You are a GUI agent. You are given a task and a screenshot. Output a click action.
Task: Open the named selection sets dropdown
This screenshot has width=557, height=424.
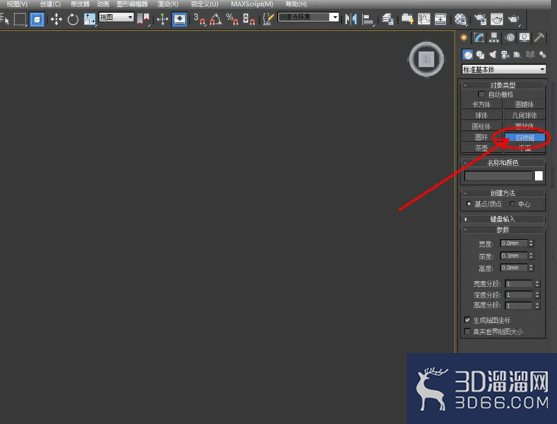(x=308, y=17)
